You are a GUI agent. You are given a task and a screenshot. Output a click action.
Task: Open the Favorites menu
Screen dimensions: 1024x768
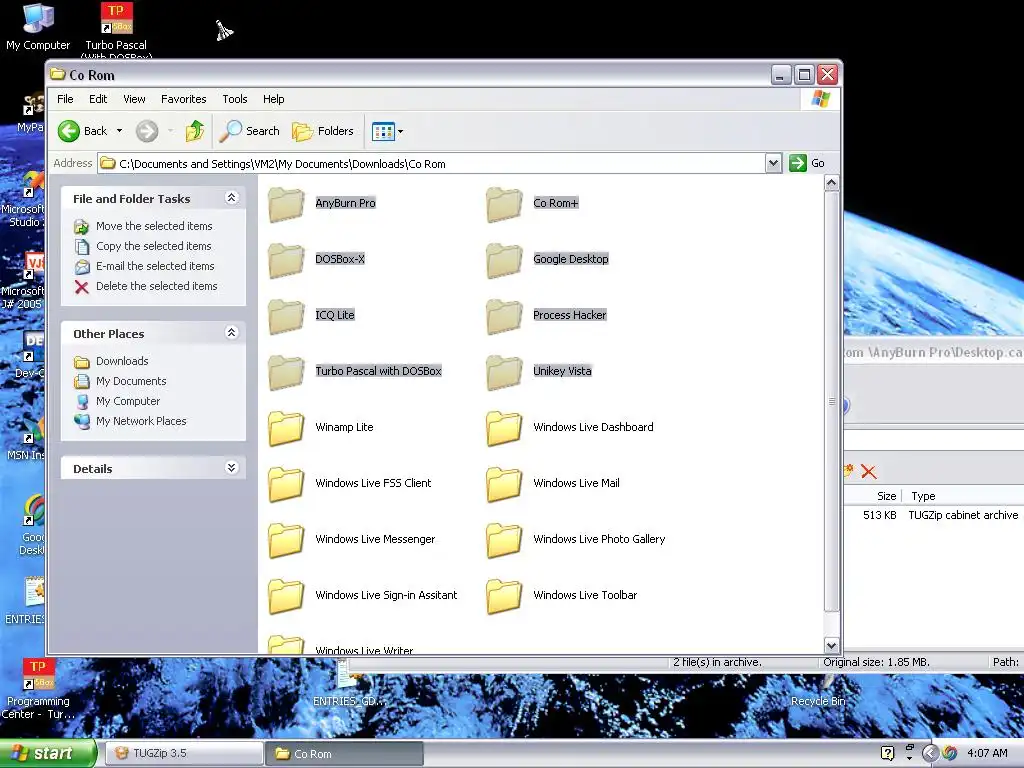[x=184, y=99]
